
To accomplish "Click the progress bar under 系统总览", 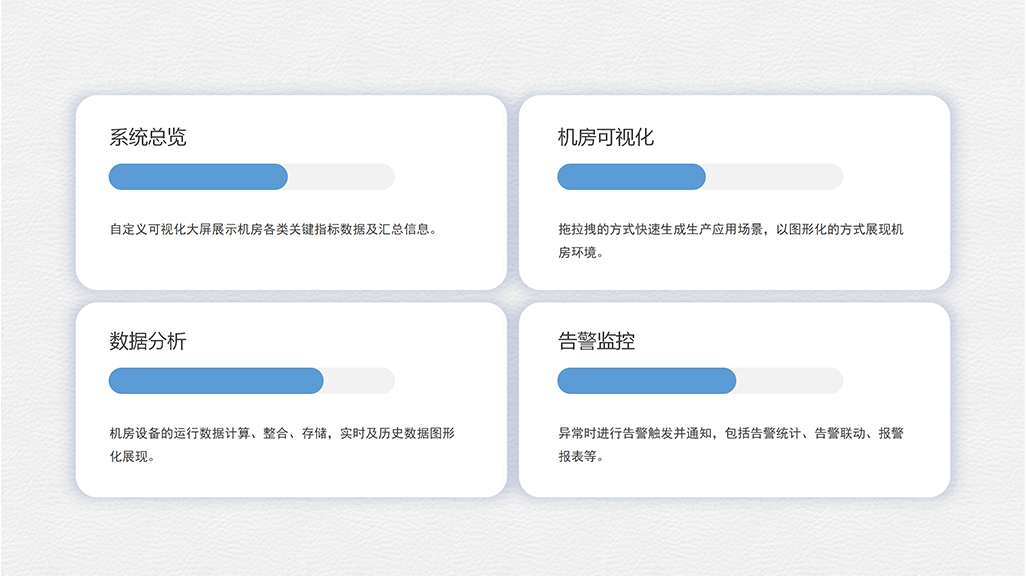I will 252,177.
